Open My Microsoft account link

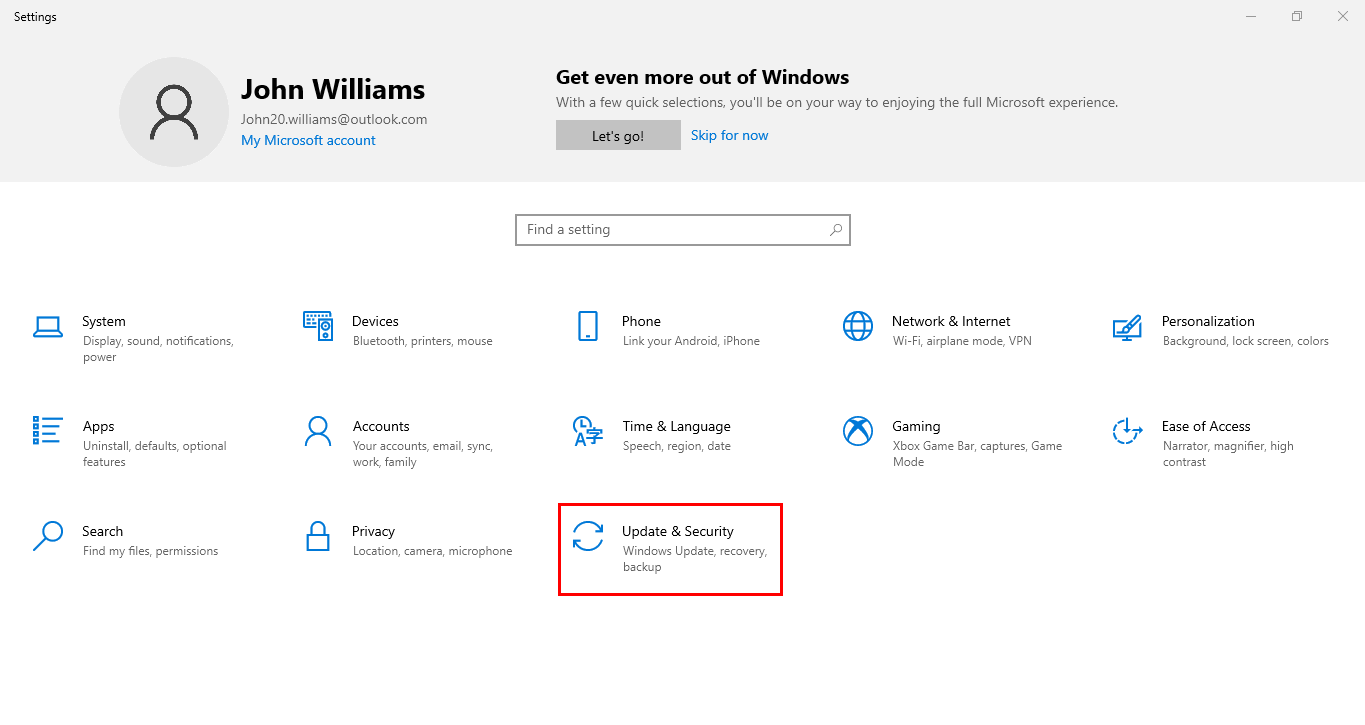308,141
